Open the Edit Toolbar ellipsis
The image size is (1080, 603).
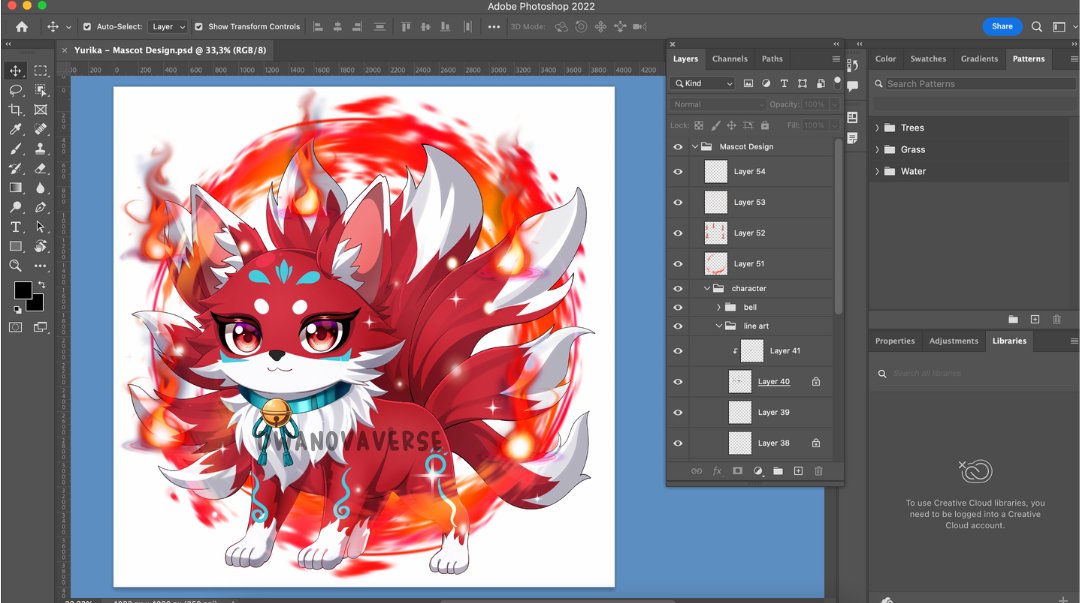click(x=41, y=265)
